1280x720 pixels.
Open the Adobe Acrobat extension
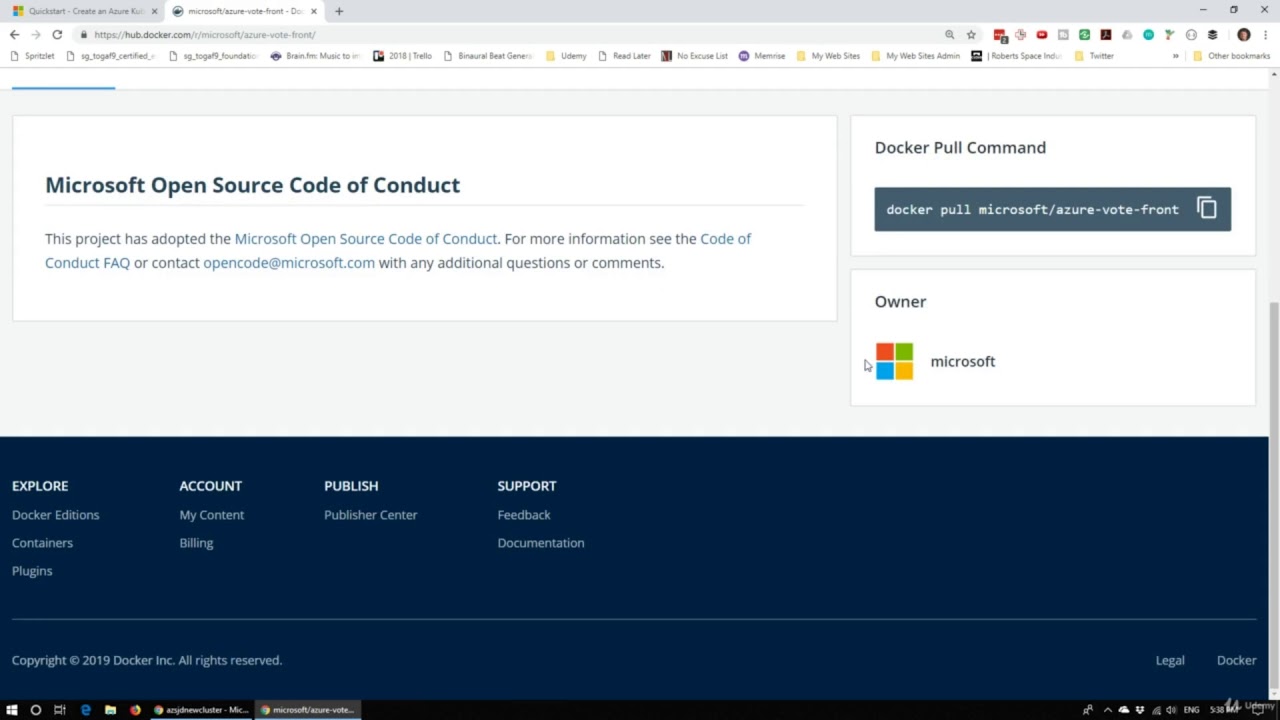1105,34
